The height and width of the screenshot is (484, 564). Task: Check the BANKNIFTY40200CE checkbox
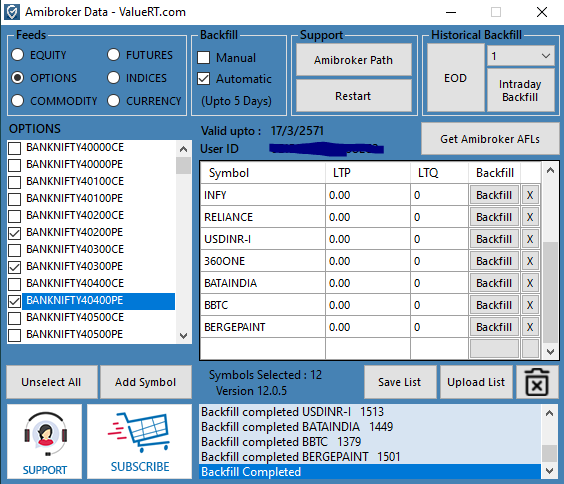coord(14,216)
